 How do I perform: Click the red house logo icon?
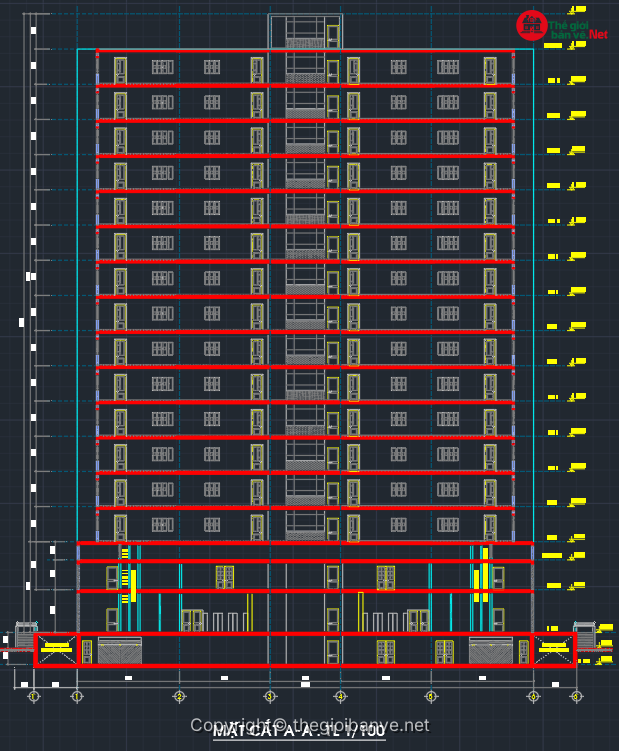(x=530, y=25)
